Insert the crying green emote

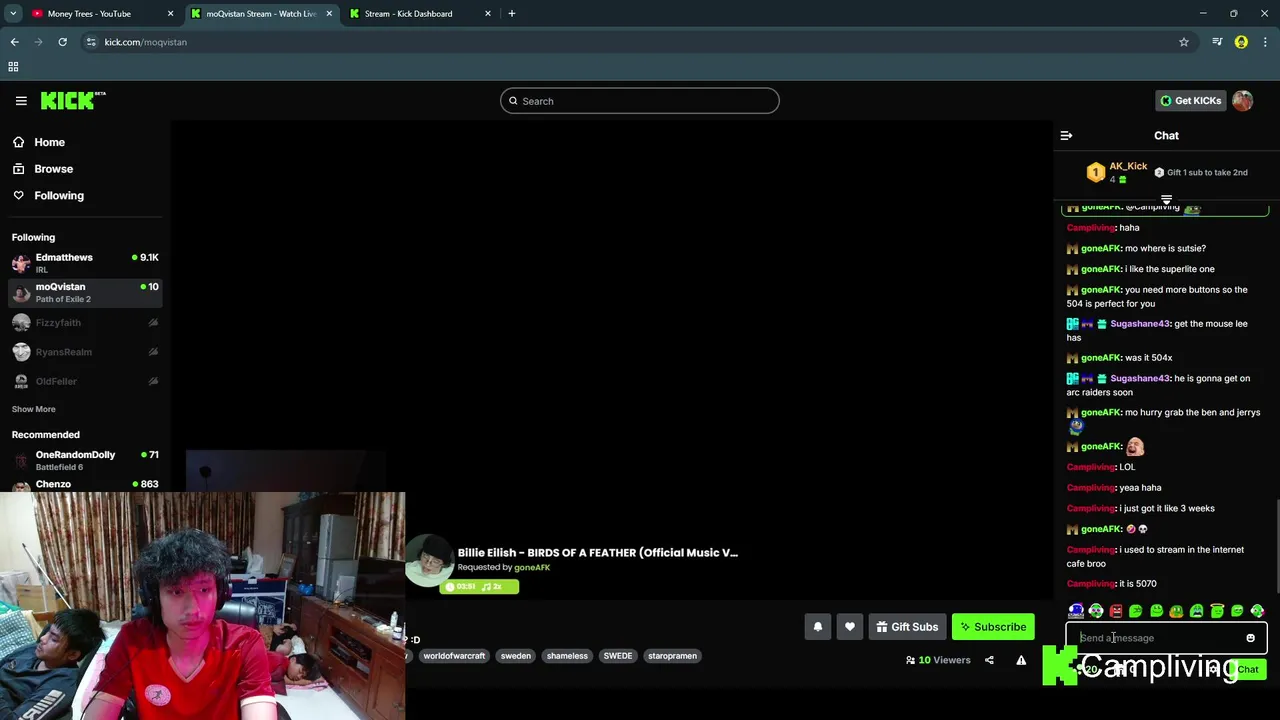click(1197, 611)
